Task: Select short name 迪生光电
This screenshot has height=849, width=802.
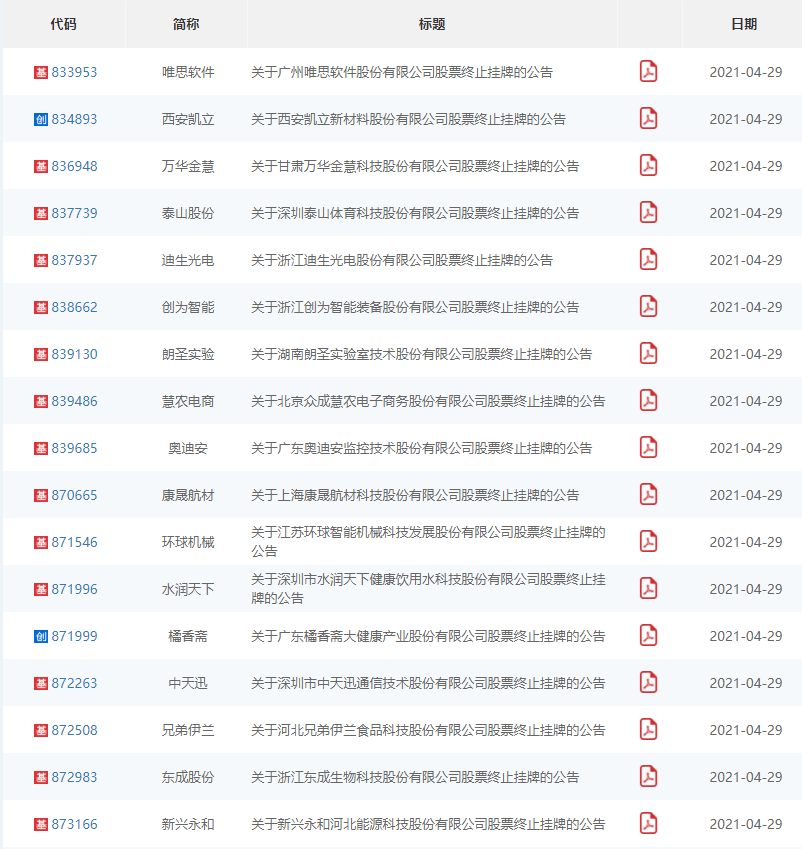Action: [x=188, y=260]
